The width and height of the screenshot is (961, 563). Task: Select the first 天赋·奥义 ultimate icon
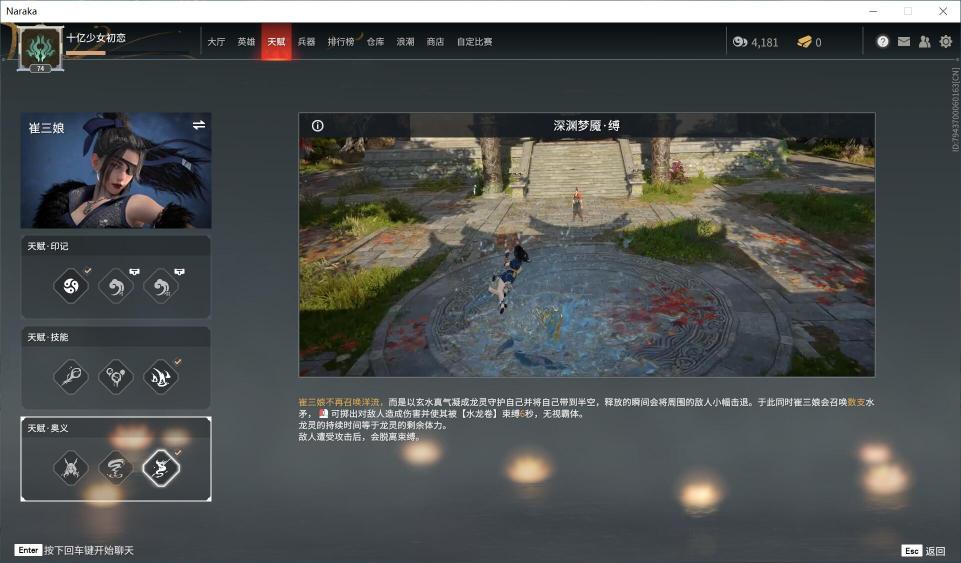pos(71,468)
